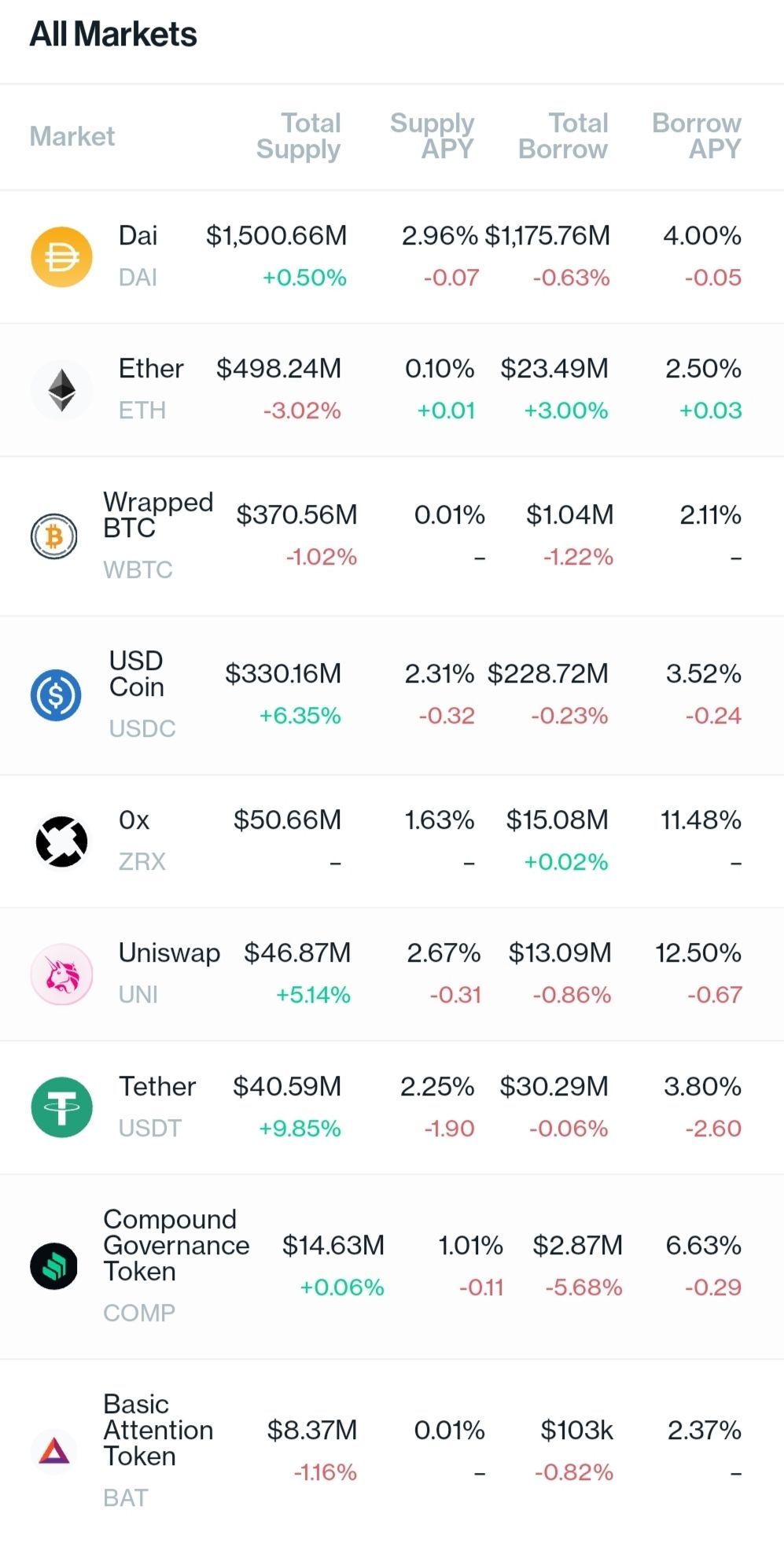The image size is (784, 1543).
Task: Open the Dai market name link
Action: tap(138, 235)
